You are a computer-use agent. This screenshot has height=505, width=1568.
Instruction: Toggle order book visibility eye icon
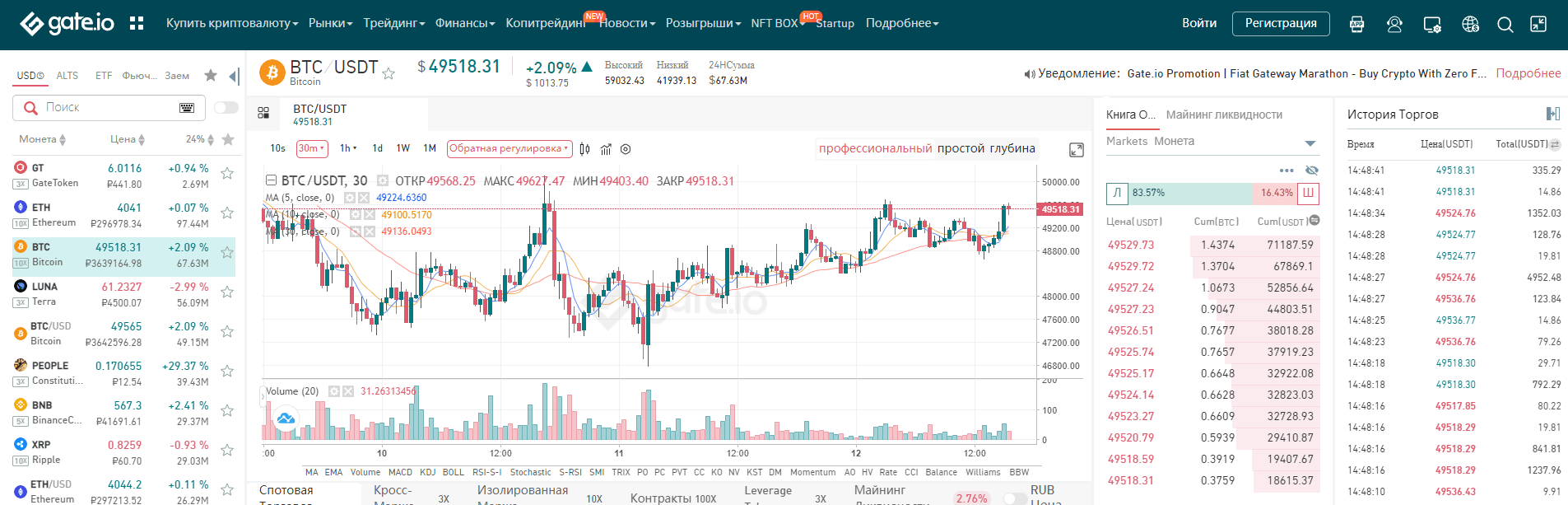pos(1312,171)
